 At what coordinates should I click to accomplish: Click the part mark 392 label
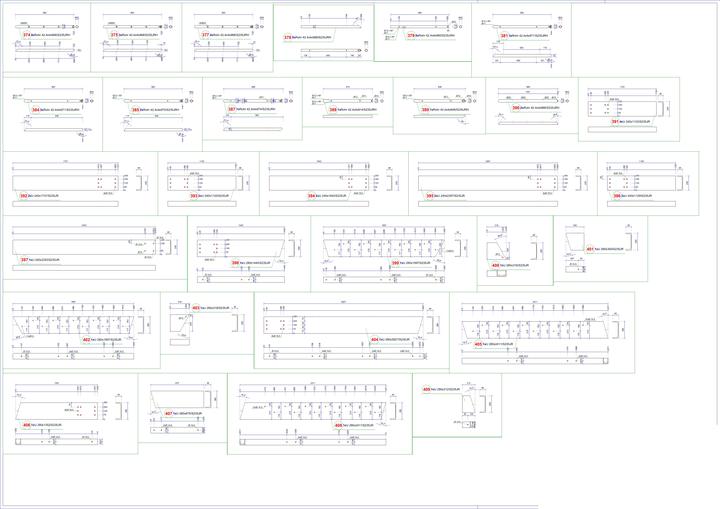coord(23,196)
